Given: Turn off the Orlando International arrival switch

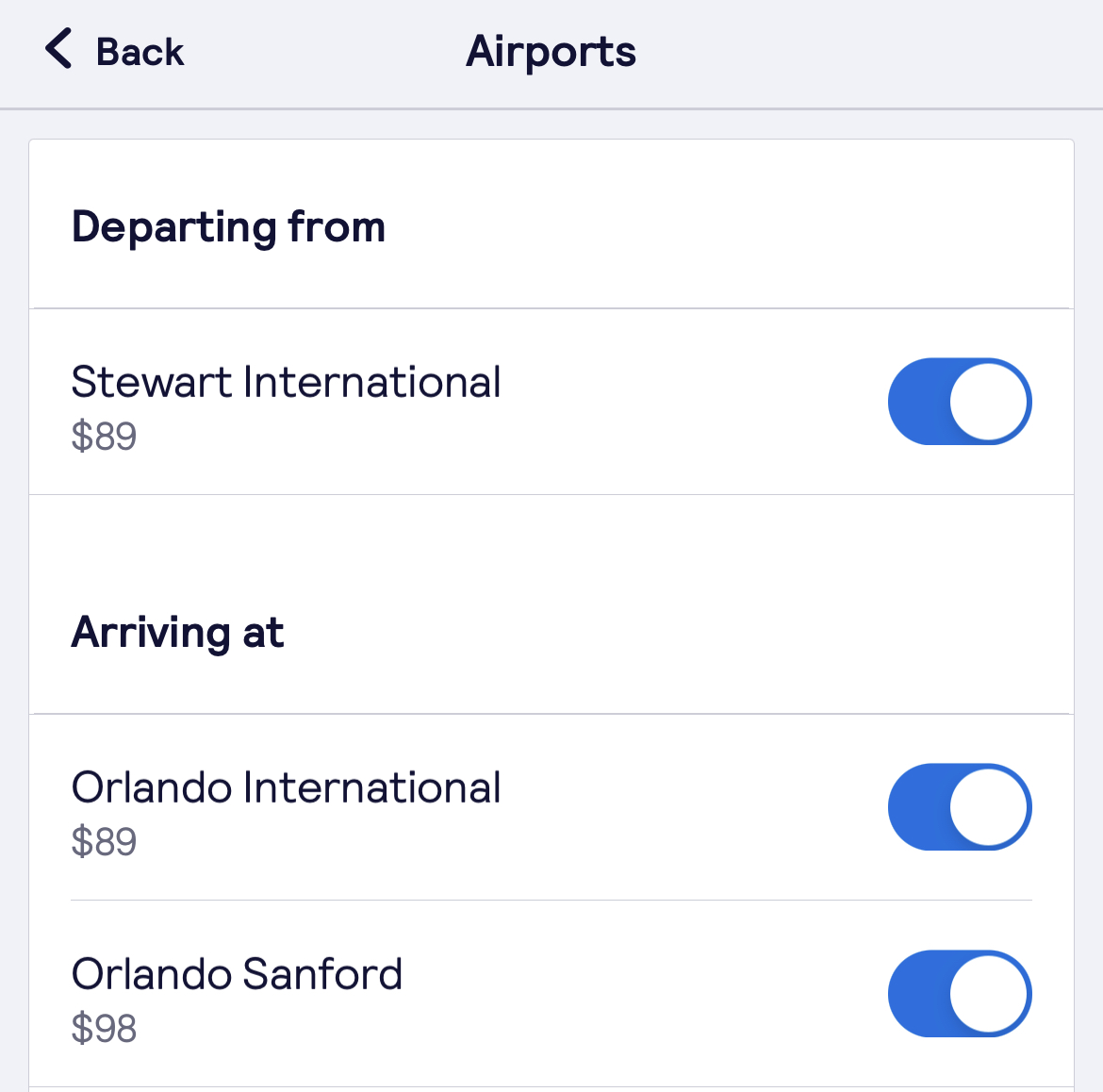Looking at the screenshot, I should [960, 807].
